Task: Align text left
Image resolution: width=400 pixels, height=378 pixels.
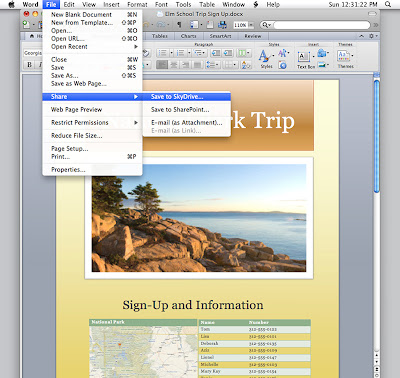Action: pos(162,65)
